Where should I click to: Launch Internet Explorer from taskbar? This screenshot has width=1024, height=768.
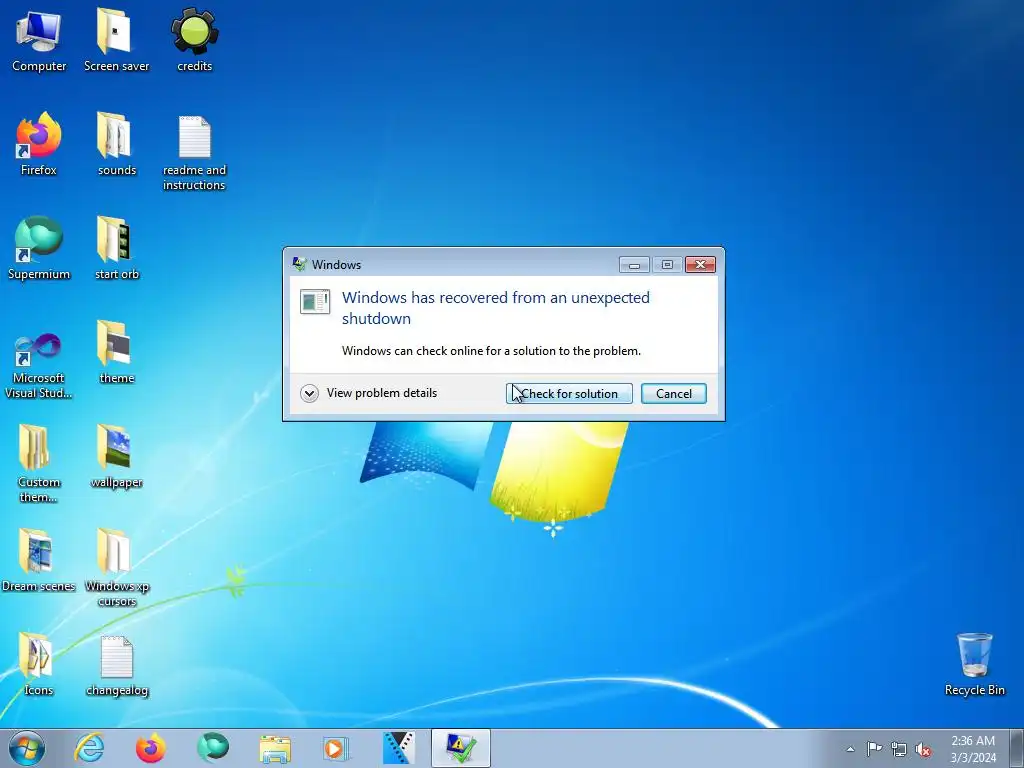pyautogui.click(x=89, y=748)
